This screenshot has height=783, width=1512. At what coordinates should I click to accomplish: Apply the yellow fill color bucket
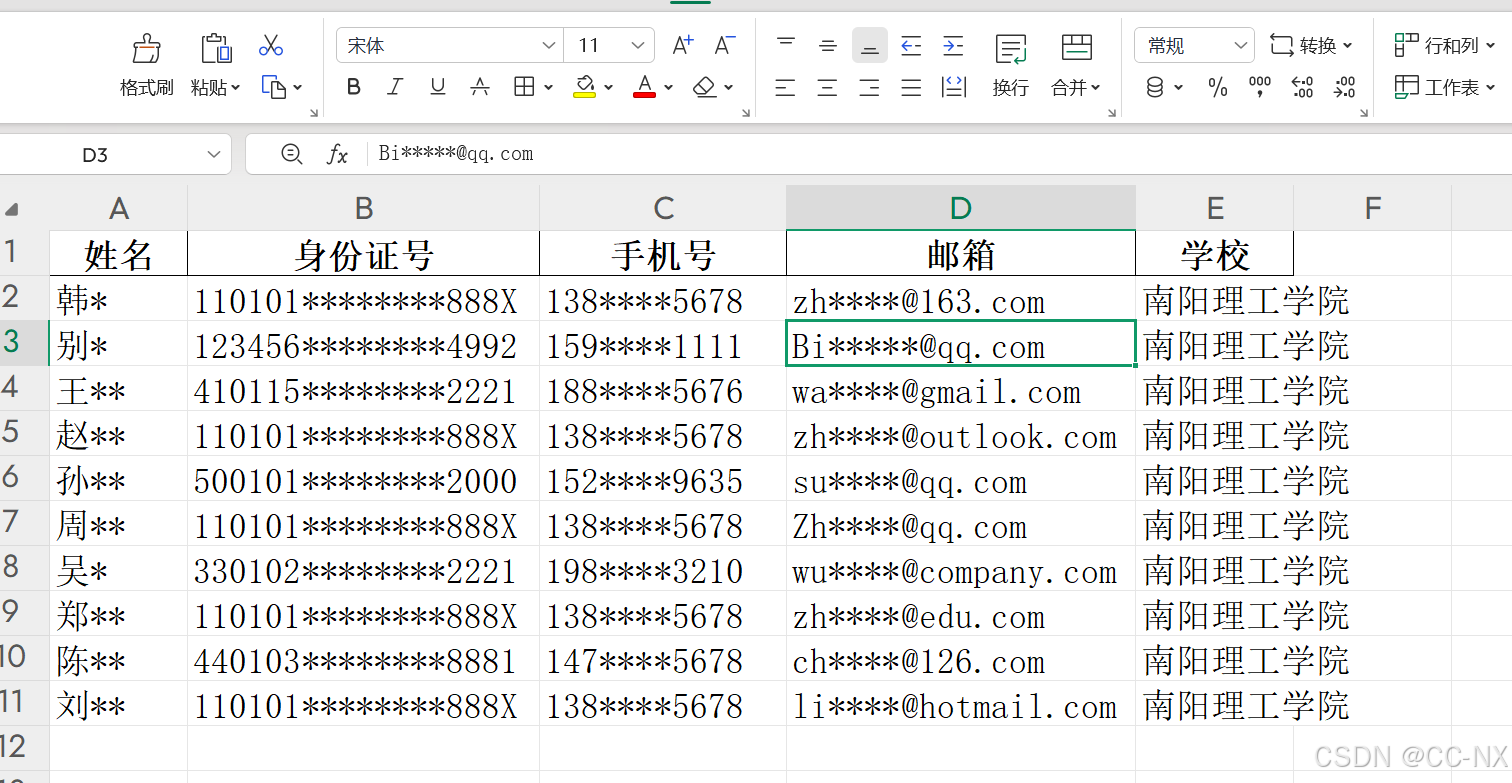tap(585, 87)
